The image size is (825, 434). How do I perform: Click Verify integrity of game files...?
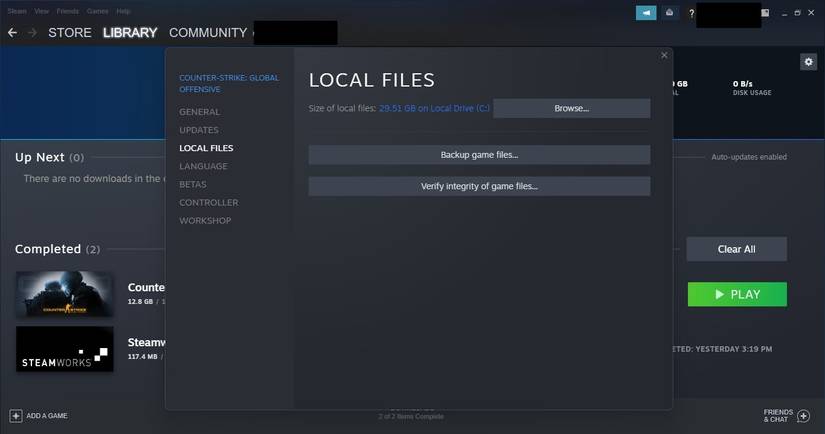[479, 186]
